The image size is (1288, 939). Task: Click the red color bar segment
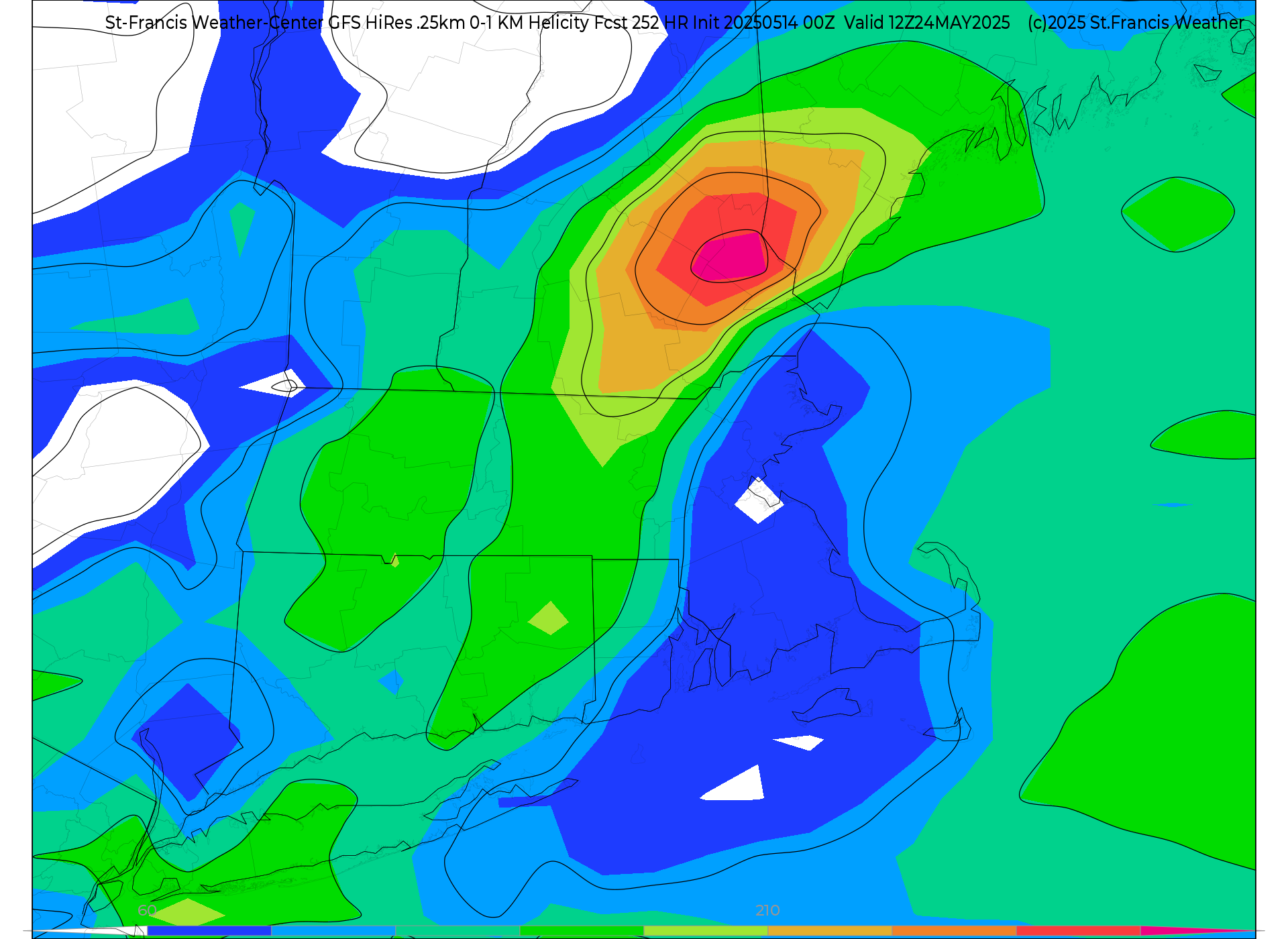pyautogui.click(x=1078, y=931)
